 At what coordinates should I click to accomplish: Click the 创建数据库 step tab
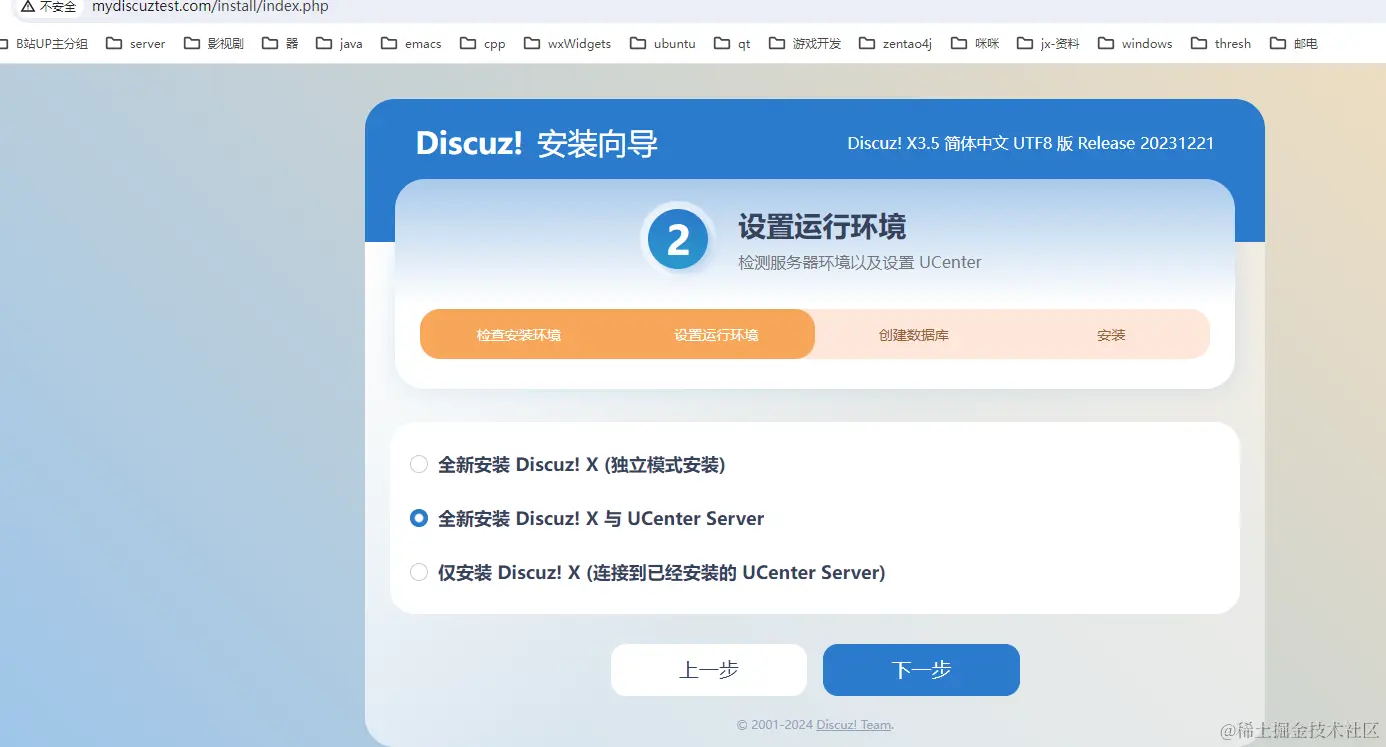(914, 335)
